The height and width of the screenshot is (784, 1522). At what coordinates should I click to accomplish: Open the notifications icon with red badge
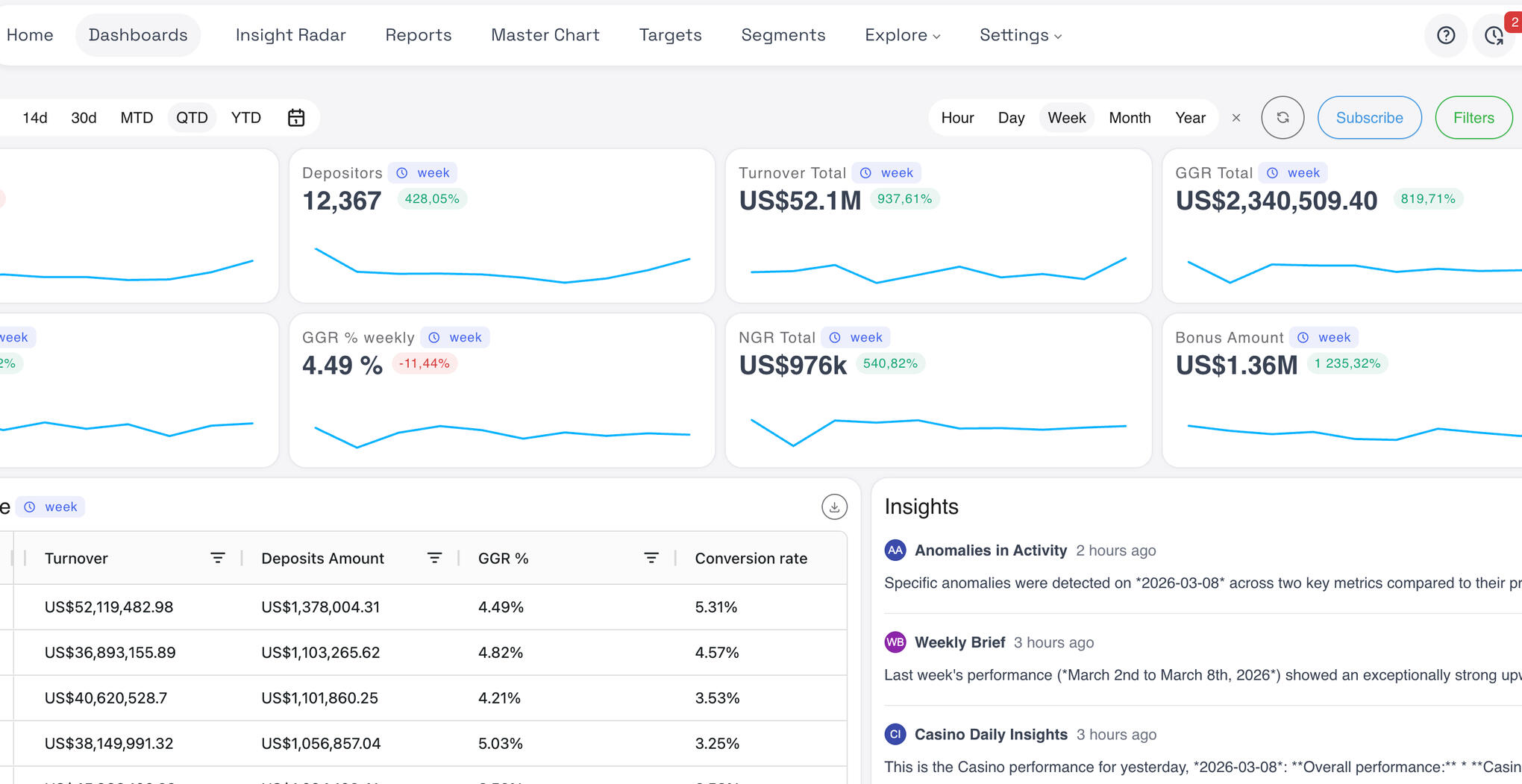pos(1494,35)
